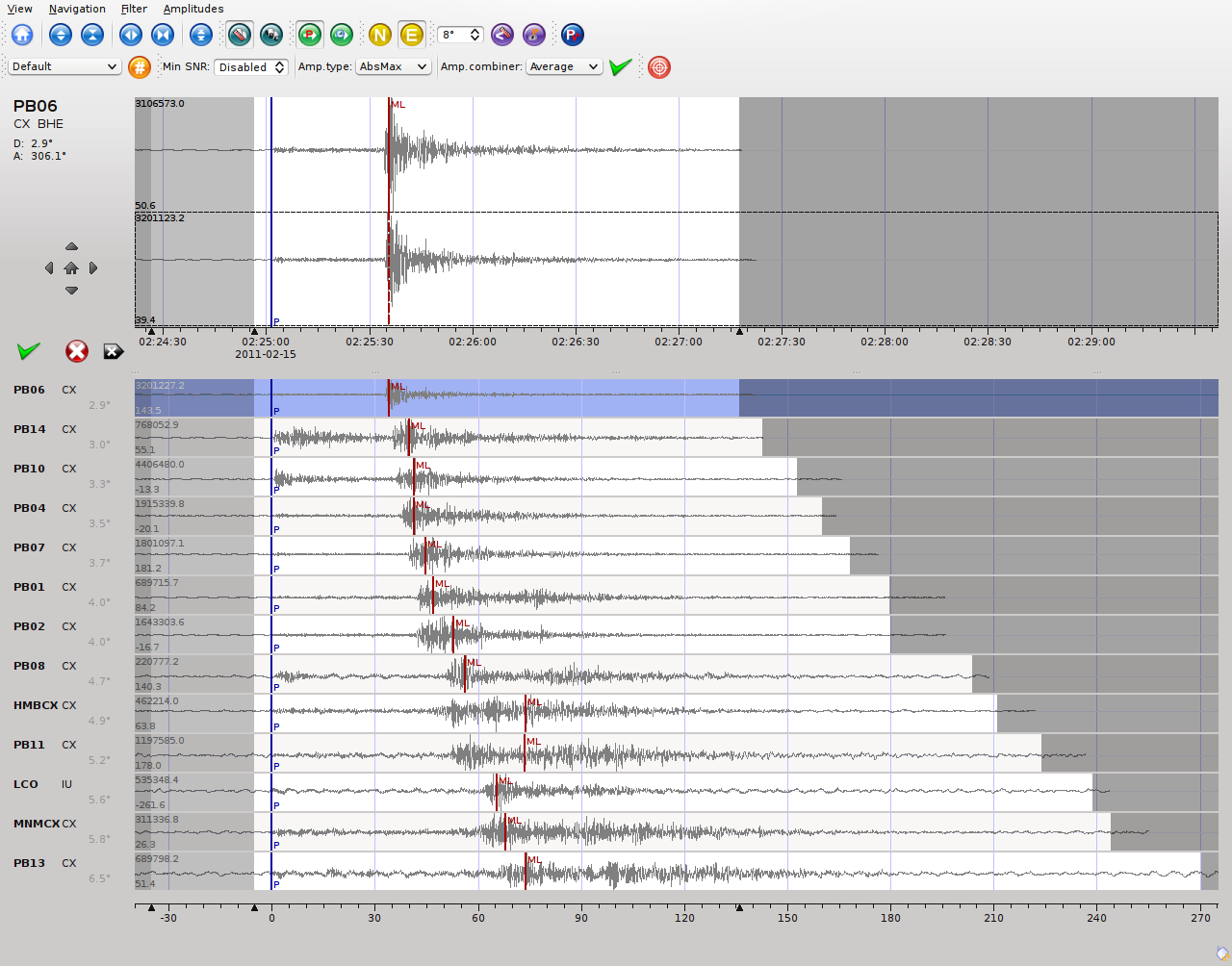Click the green P pick toolbar icon
The height and width of the screenshot is (966, 1232).
coord(309,35)
